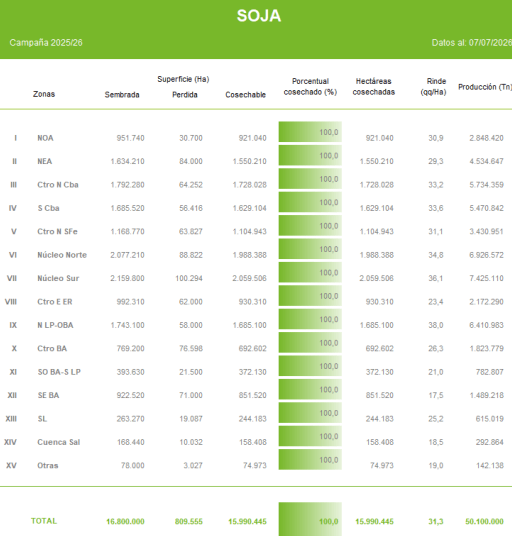Select the 'N LP-OBA' zone name
Screen dimensions: 512x536
(x=55, y=325)
